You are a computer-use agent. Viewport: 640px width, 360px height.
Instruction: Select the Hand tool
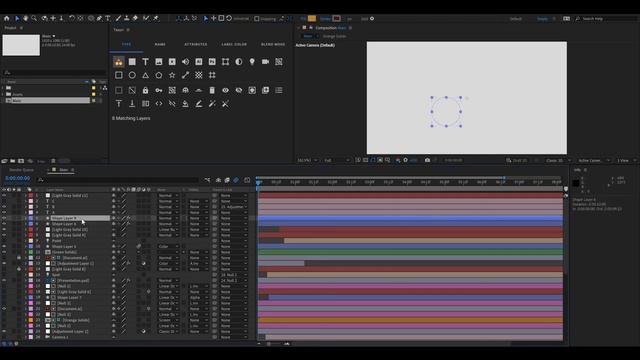[x=25, y=18]
